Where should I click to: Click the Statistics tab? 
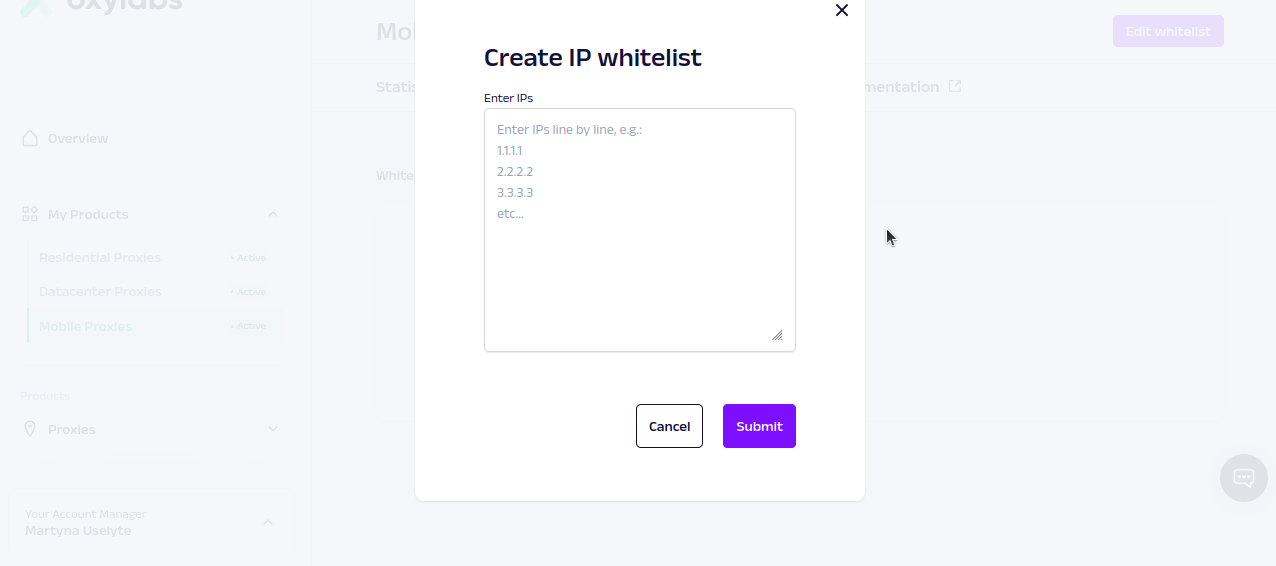[396, 87]
